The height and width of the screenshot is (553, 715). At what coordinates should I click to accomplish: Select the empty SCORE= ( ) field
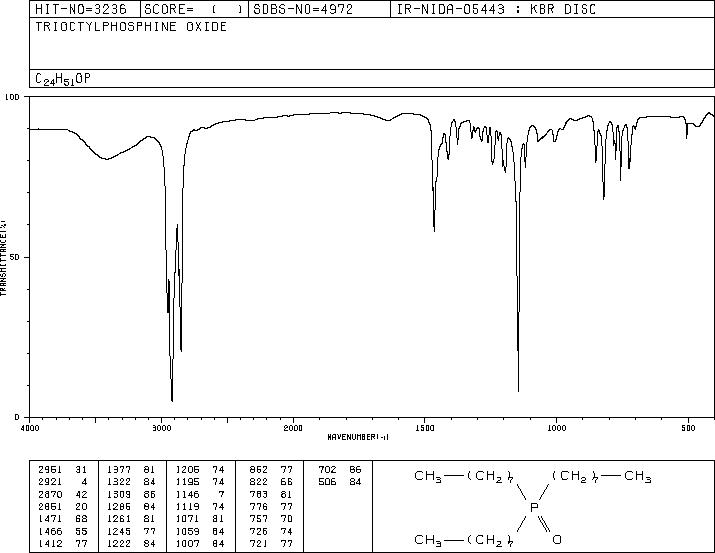pyautogui.click(x=194, y=9)
